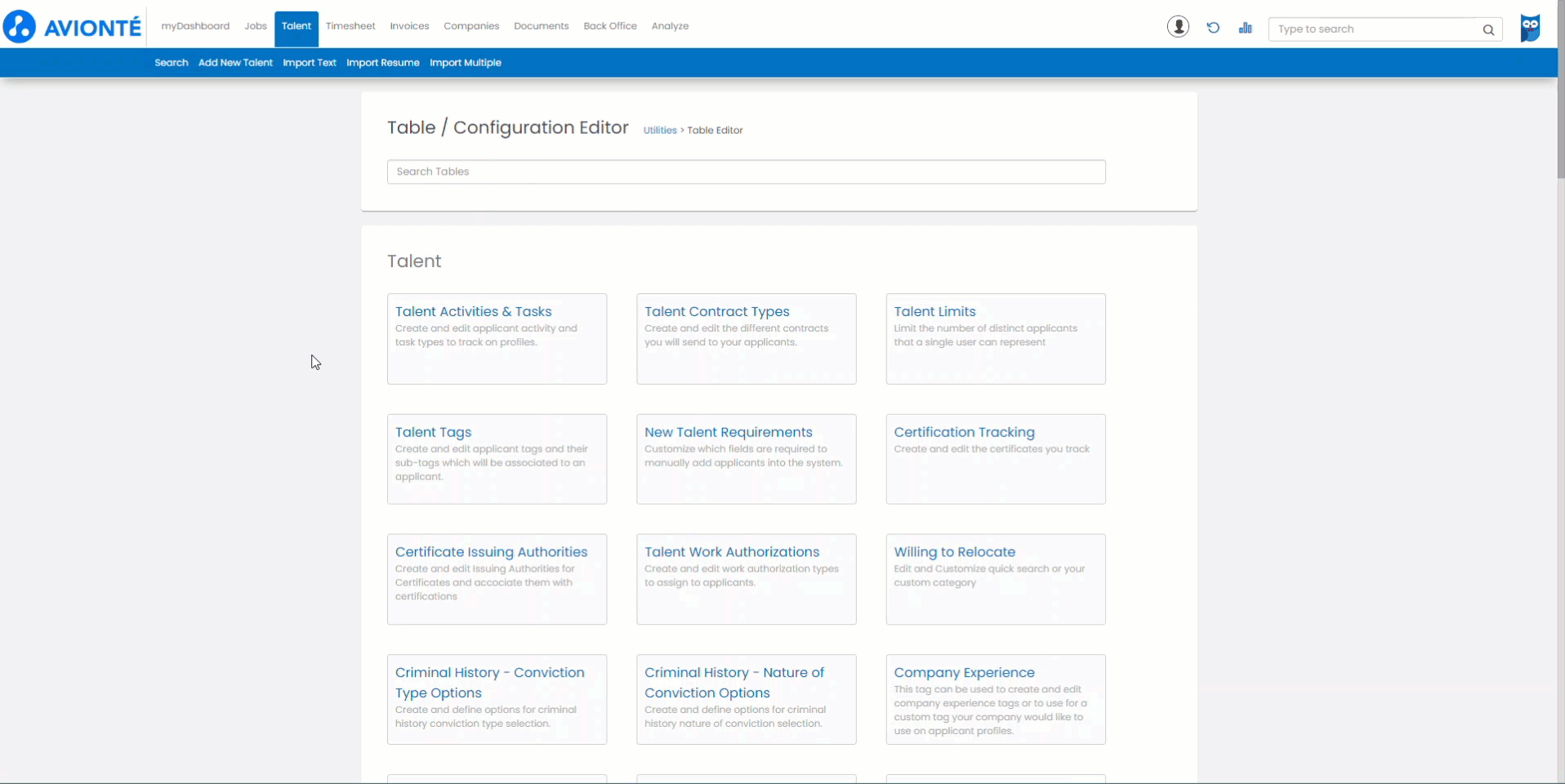Open the Jobs menu
This screenshot has height=784, width=1565.
pos(255,26)
